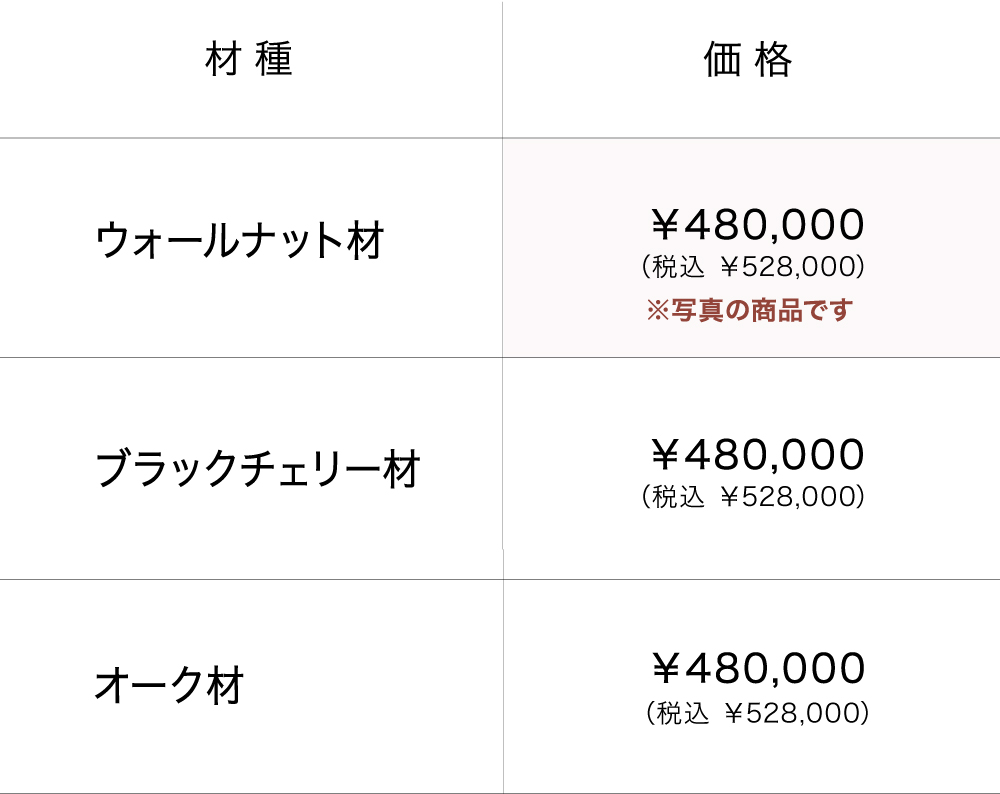Viewport: 1000px width, 794px height.
Task: Click the 材種 column header
Action: click(x=249, y=61)
